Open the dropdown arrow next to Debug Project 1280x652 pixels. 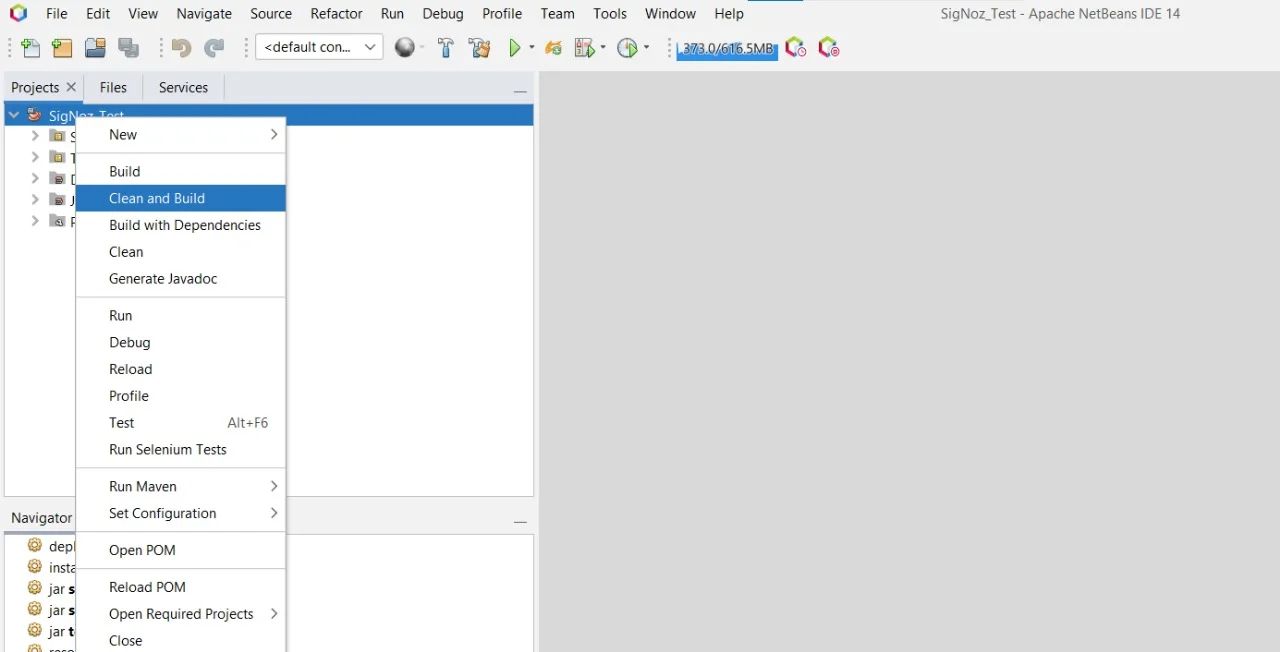click(603, 48)
